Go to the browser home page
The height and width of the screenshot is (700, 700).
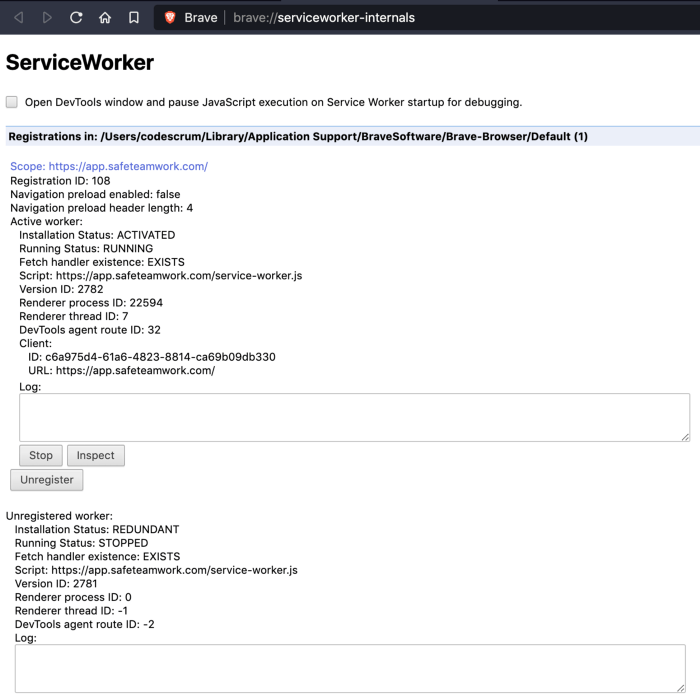tap(105, 18)
